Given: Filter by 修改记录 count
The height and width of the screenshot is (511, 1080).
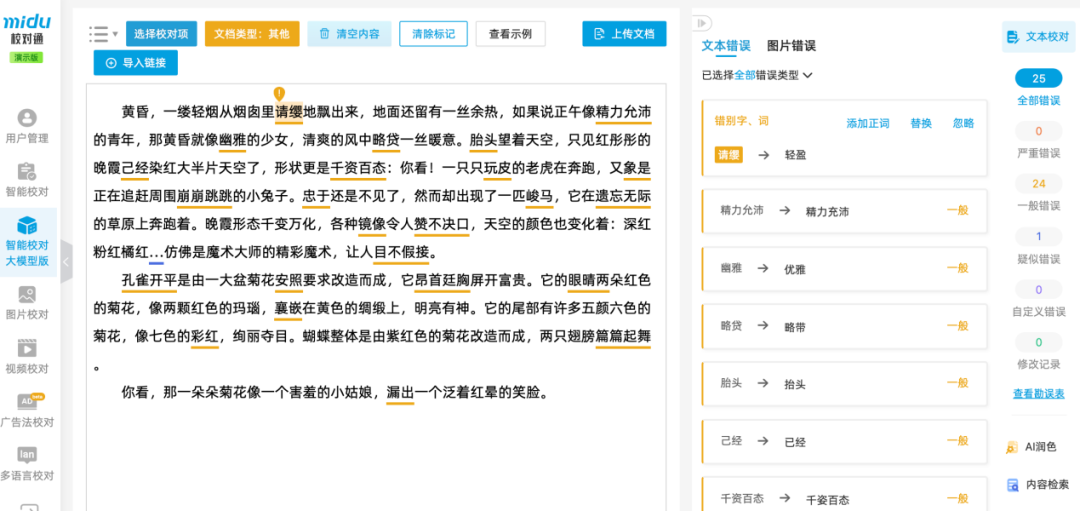Looking at the screenshot, I should pyautogui.click(x=1039, y=353).
